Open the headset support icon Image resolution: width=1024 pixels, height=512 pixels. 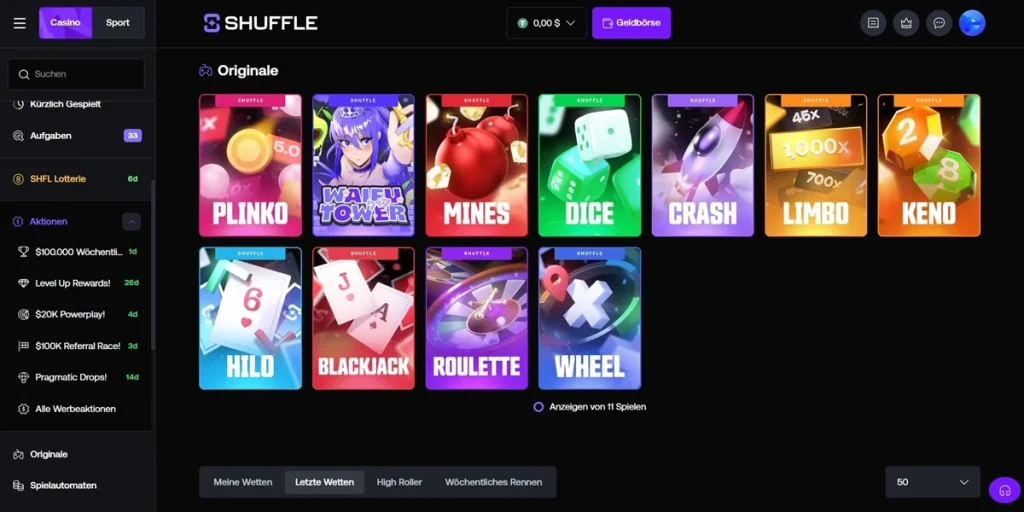(1004, 490)
